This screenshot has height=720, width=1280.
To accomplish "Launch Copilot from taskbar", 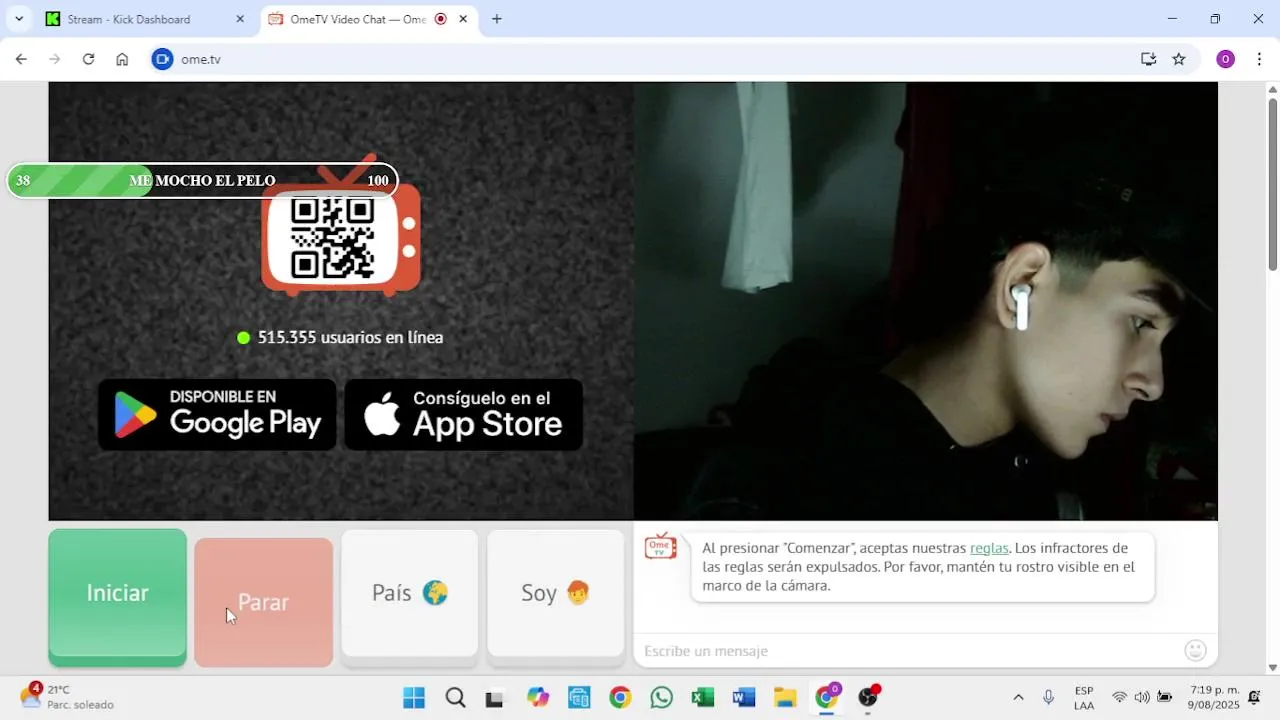I will pos(538,698).
